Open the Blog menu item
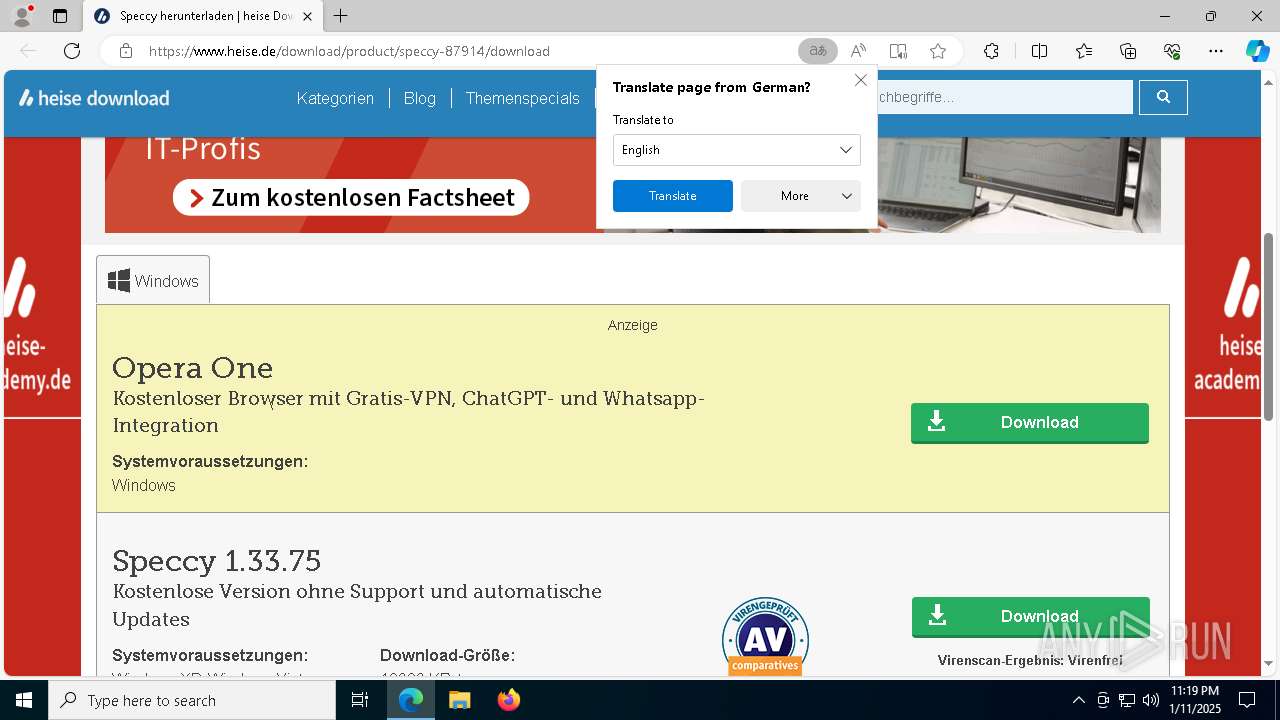Image resolution: width=1280 pixels, height=720 pixels. coord(420,98)
